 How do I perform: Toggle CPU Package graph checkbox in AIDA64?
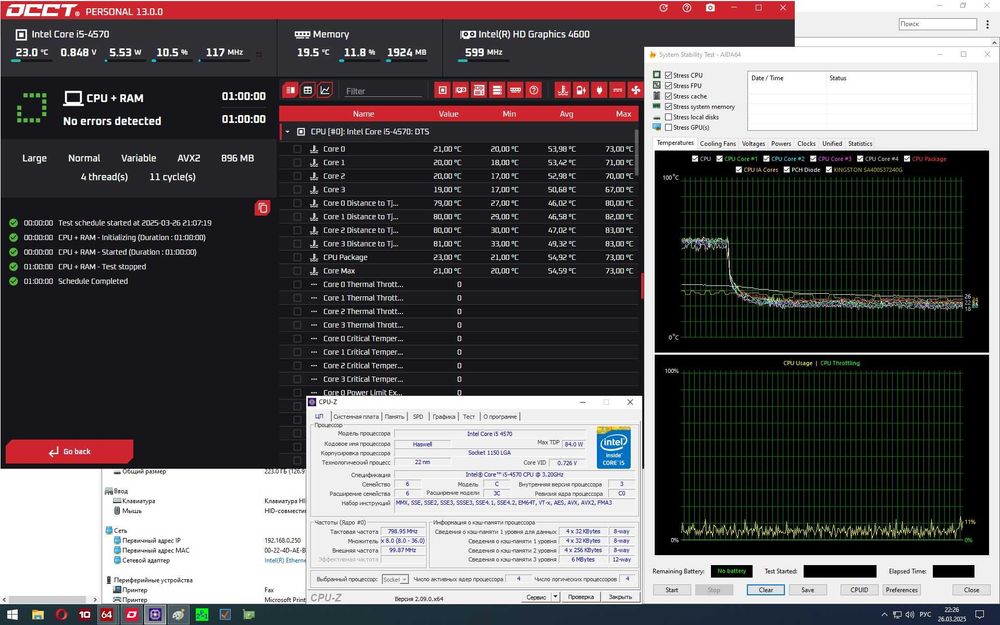tap(907, 159)
